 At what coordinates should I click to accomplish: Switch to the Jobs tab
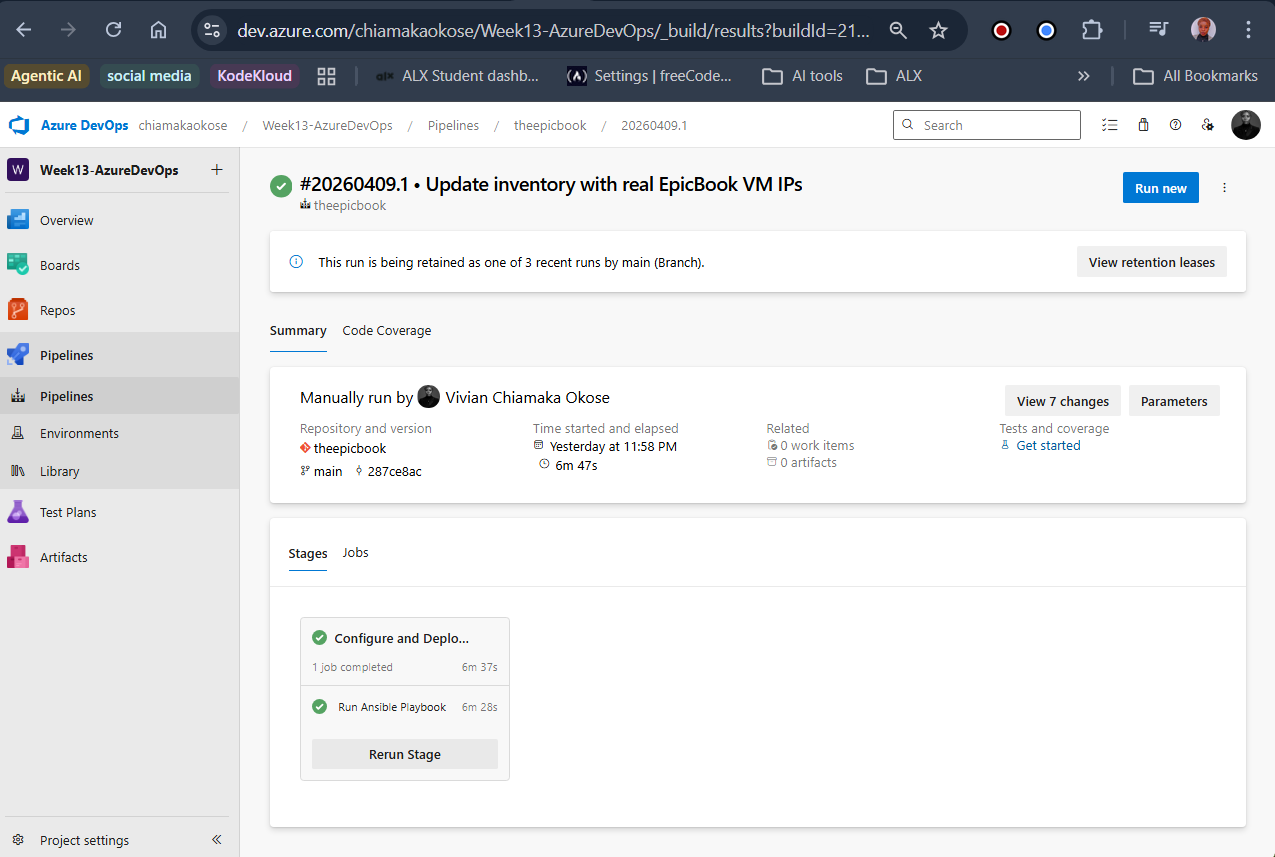[355, 552]
